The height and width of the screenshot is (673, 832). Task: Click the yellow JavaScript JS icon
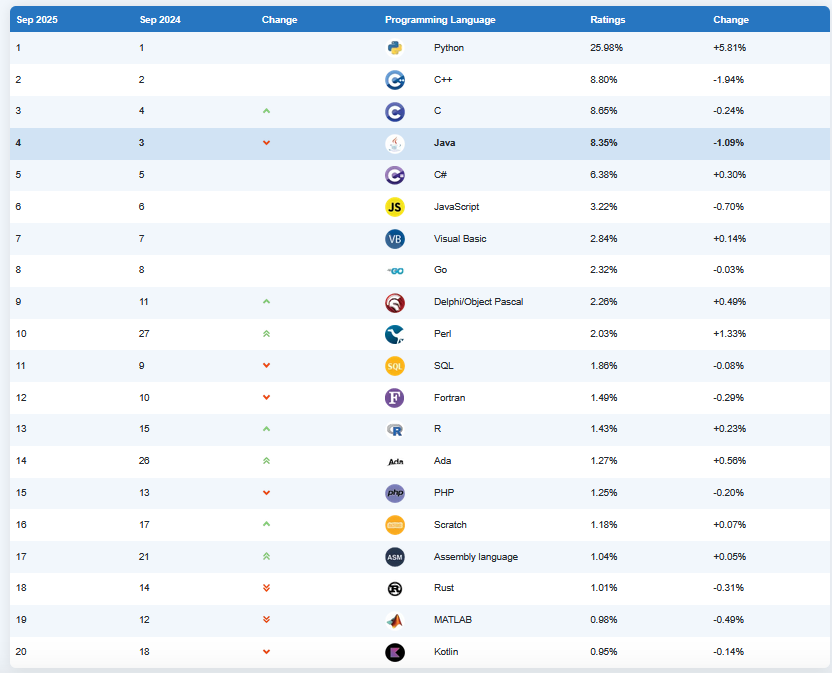(394, 207)
